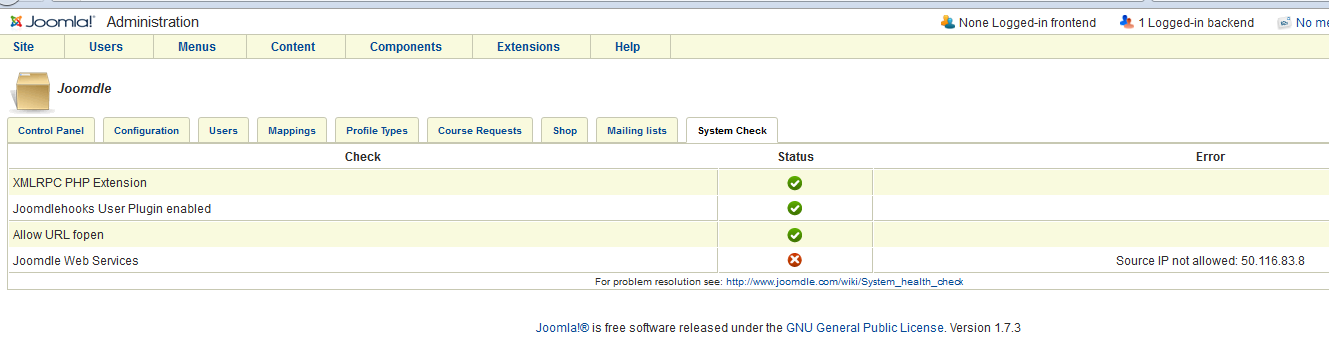The height and width of the screenshot is (364, 1329).
Task: Click the Version 1.7.3 footer text
Action: [984, 327]
